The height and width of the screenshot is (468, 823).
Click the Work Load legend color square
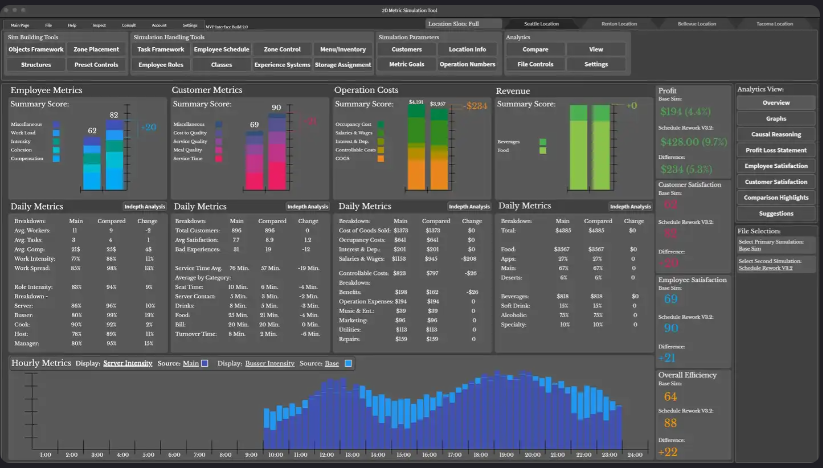(57, 132)
